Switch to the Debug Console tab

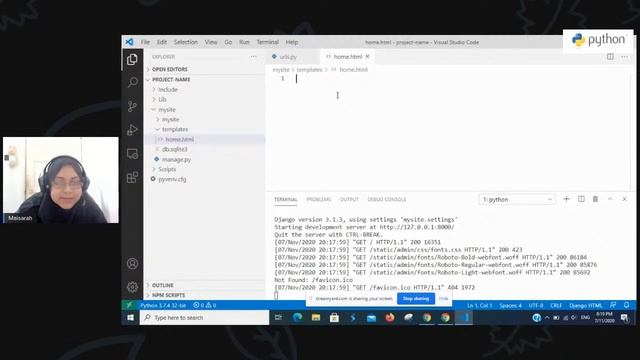point(387,200)
